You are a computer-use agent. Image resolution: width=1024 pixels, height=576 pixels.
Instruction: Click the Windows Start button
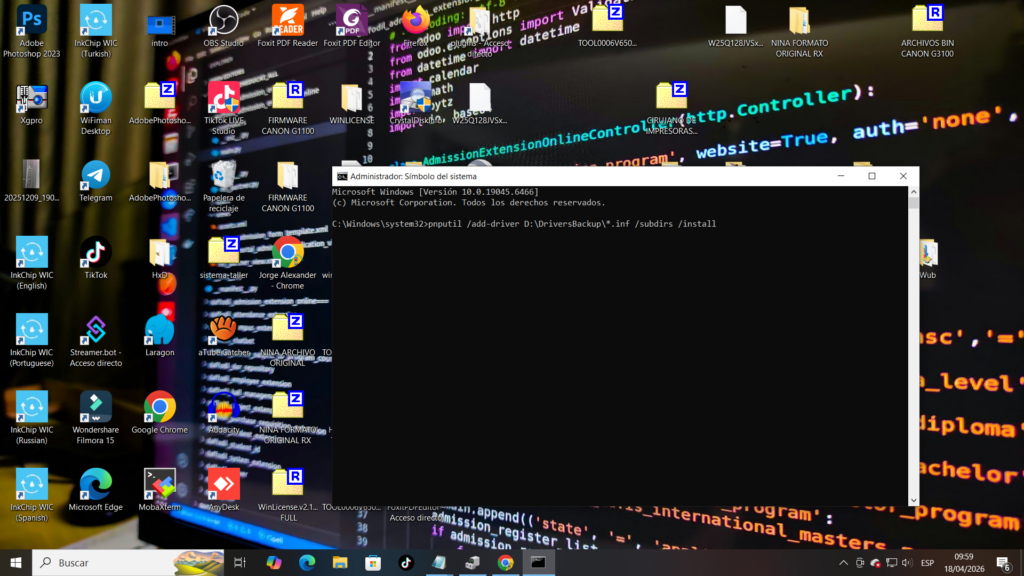[x=16, y=562]
